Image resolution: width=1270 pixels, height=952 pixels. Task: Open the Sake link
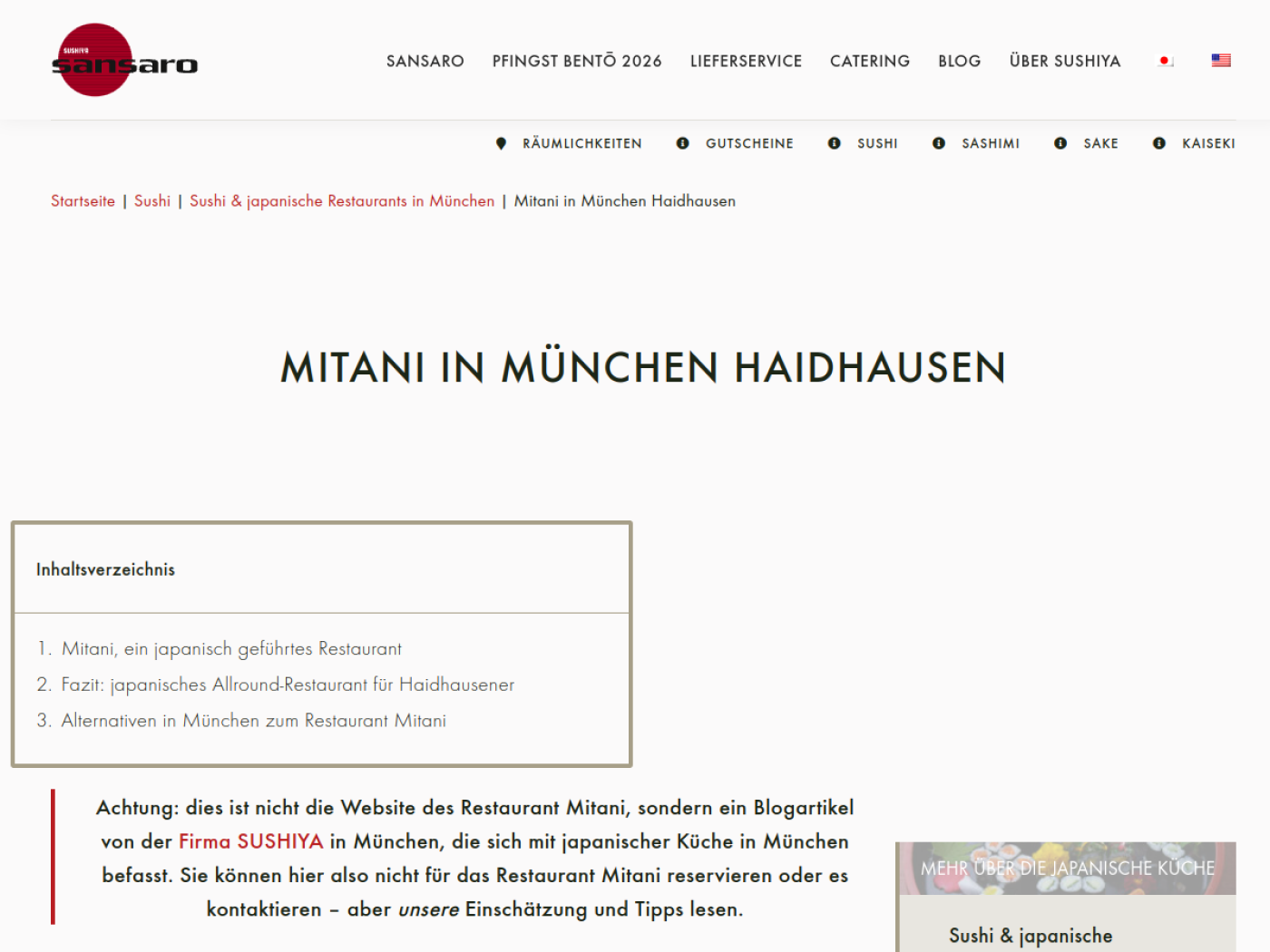point(1100,143)
